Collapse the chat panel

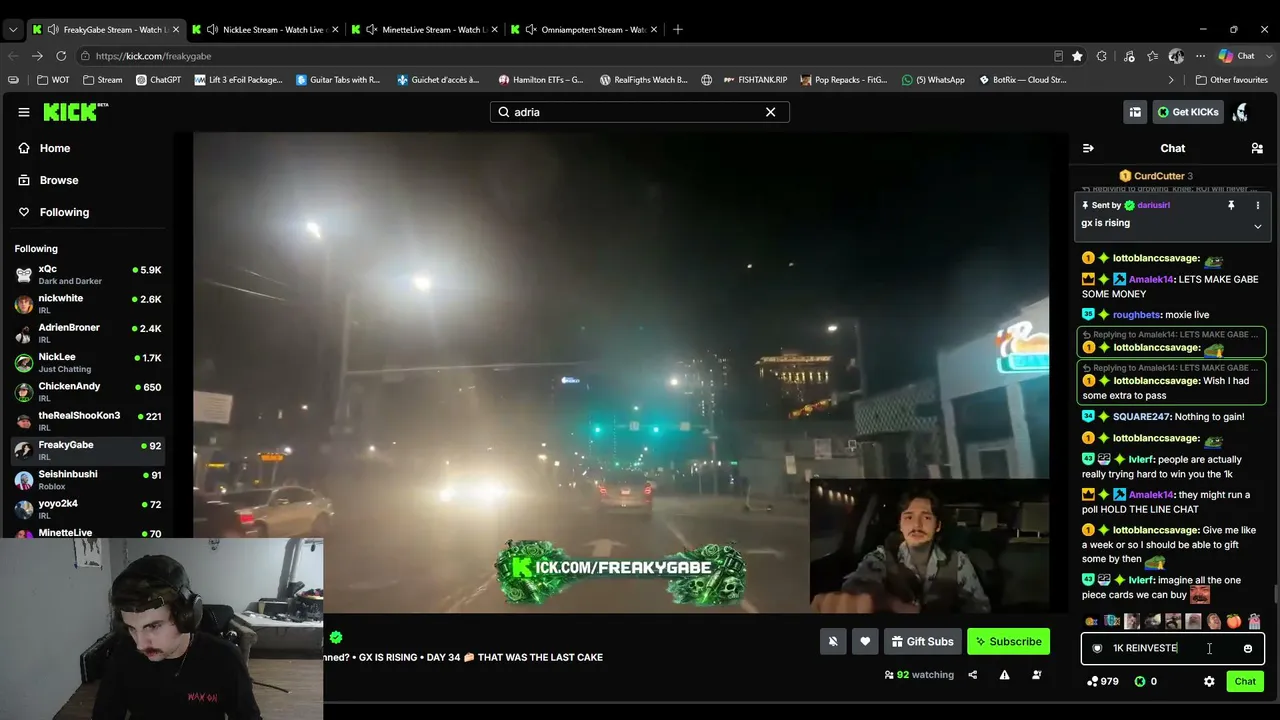pyautogui.click(x=1088, y=148)
